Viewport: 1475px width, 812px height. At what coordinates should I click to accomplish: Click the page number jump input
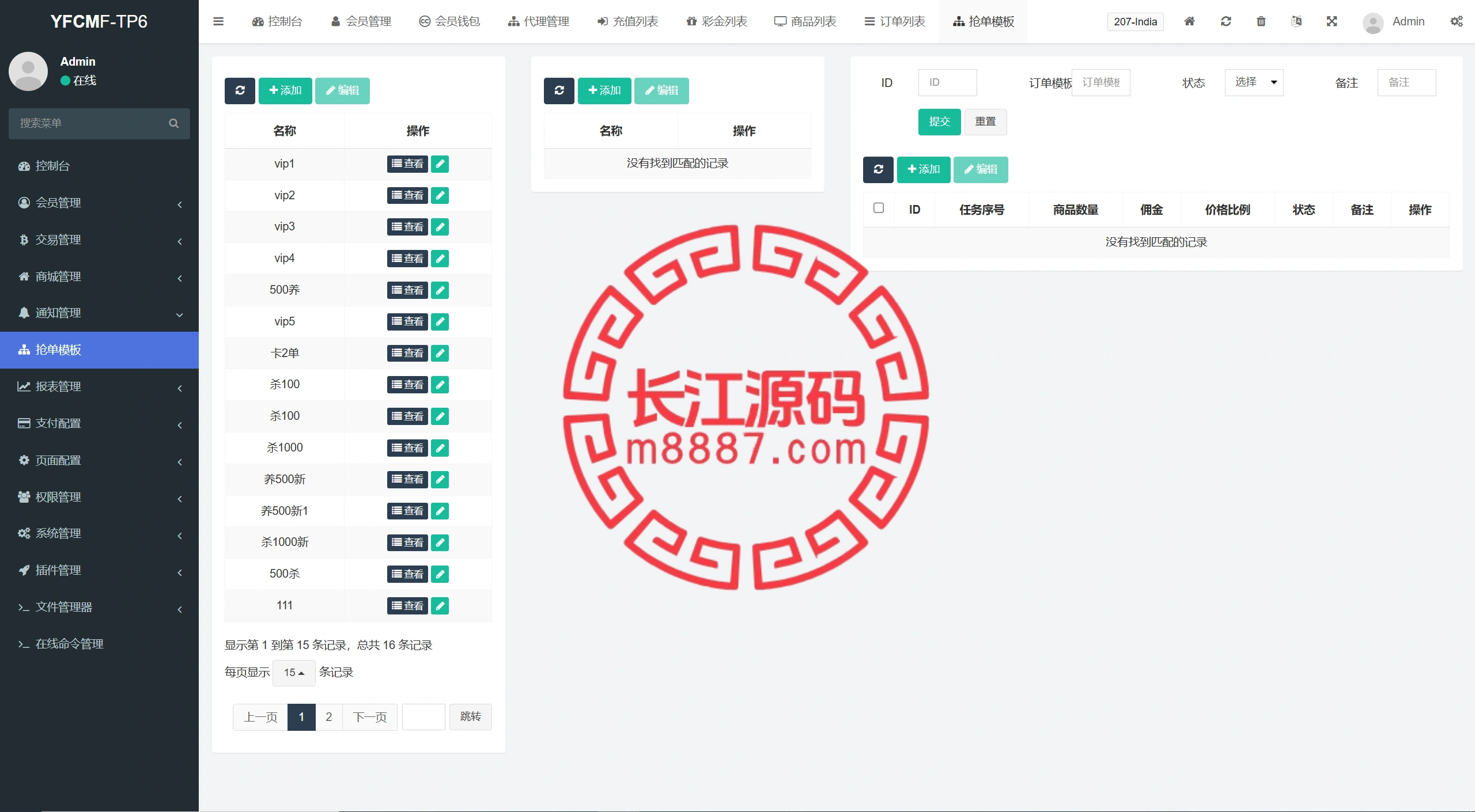423,717
